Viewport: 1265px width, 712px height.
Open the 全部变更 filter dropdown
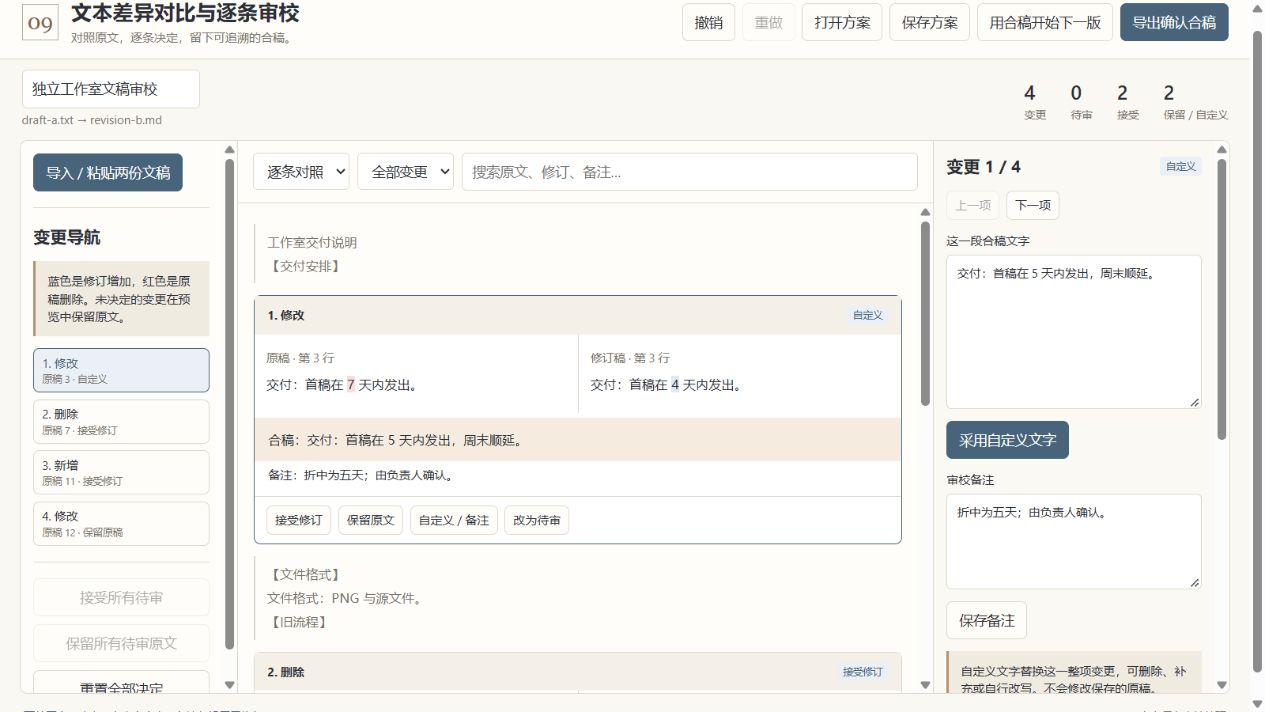coord(405,172)
